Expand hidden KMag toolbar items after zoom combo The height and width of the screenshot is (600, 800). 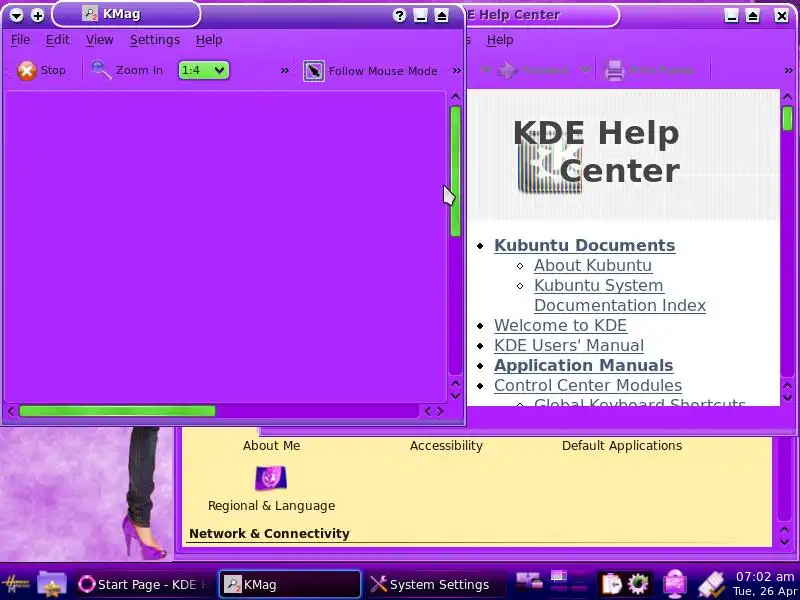(285, 70)
